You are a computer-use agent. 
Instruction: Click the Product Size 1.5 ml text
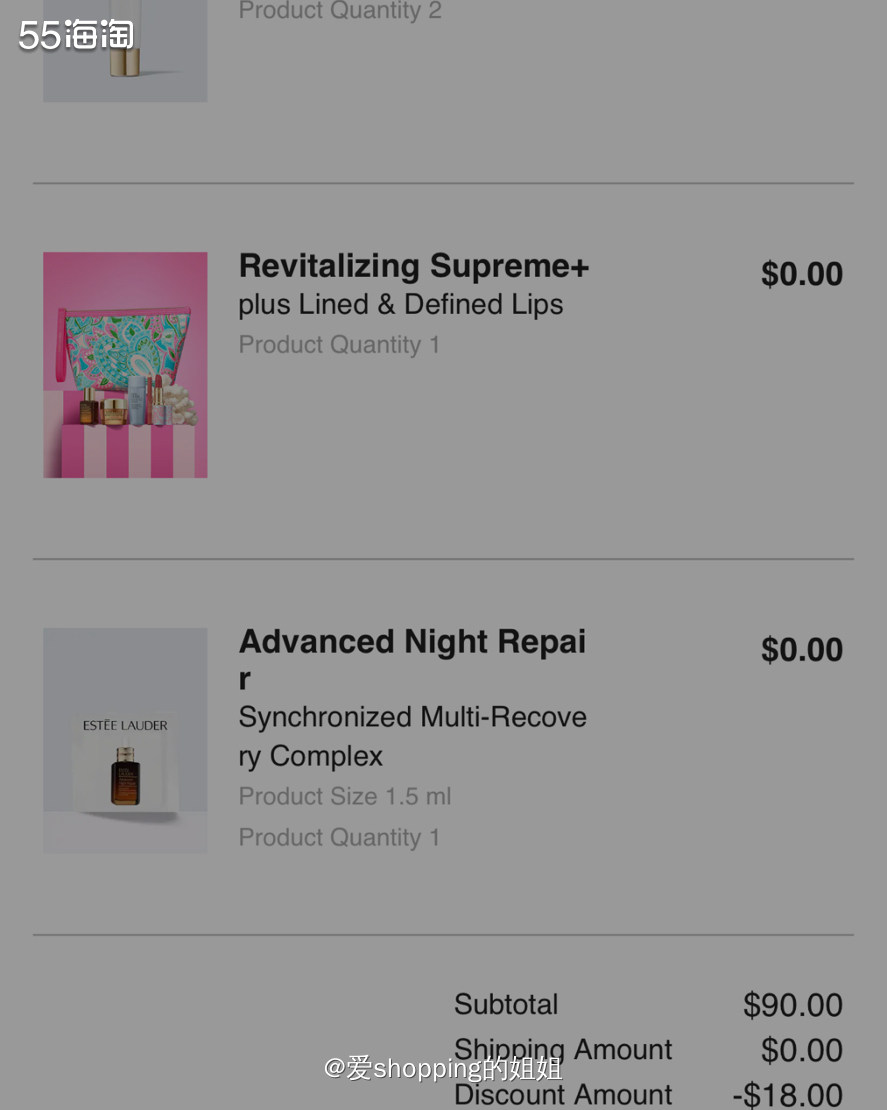(345, 797)
